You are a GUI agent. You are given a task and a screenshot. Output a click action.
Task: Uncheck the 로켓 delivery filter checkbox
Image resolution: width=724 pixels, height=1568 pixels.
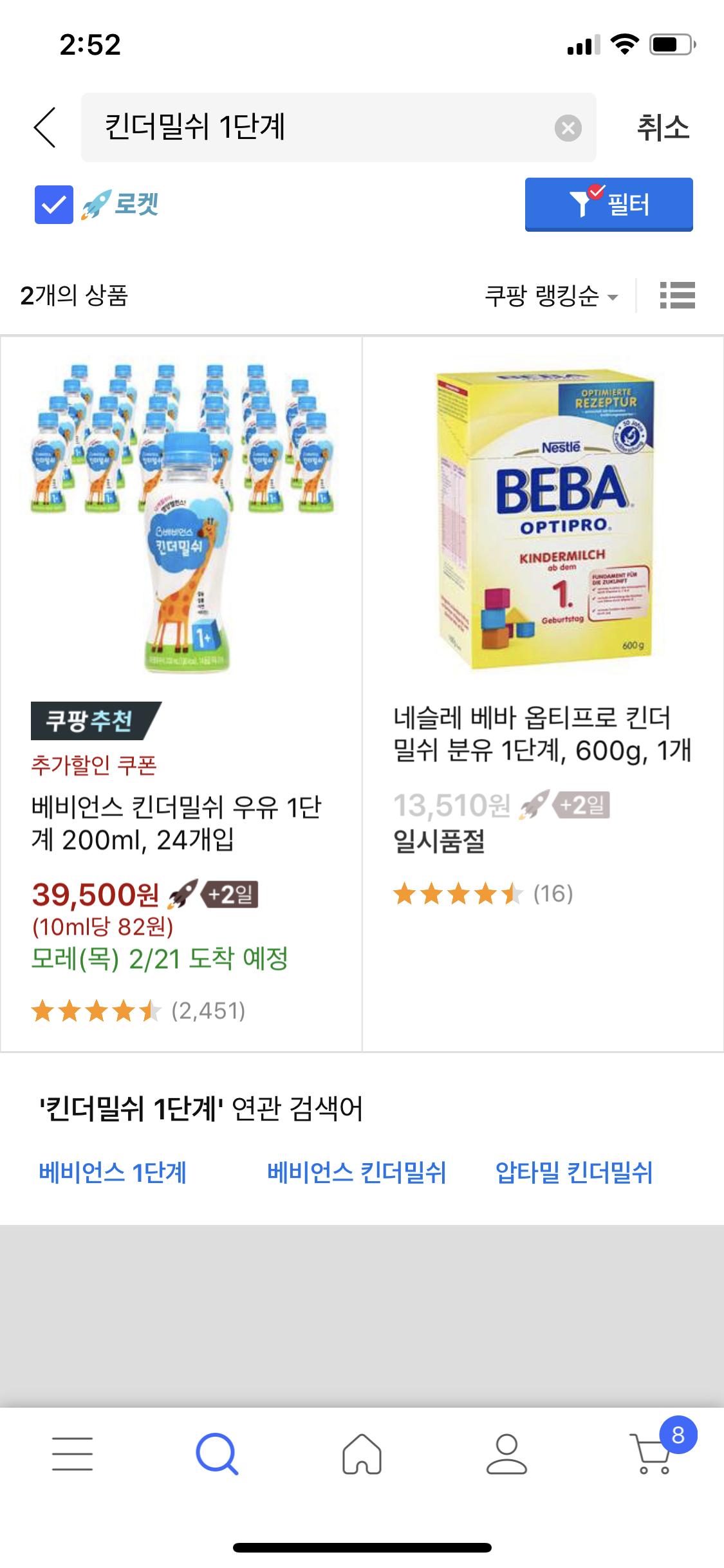pos(53,204)
